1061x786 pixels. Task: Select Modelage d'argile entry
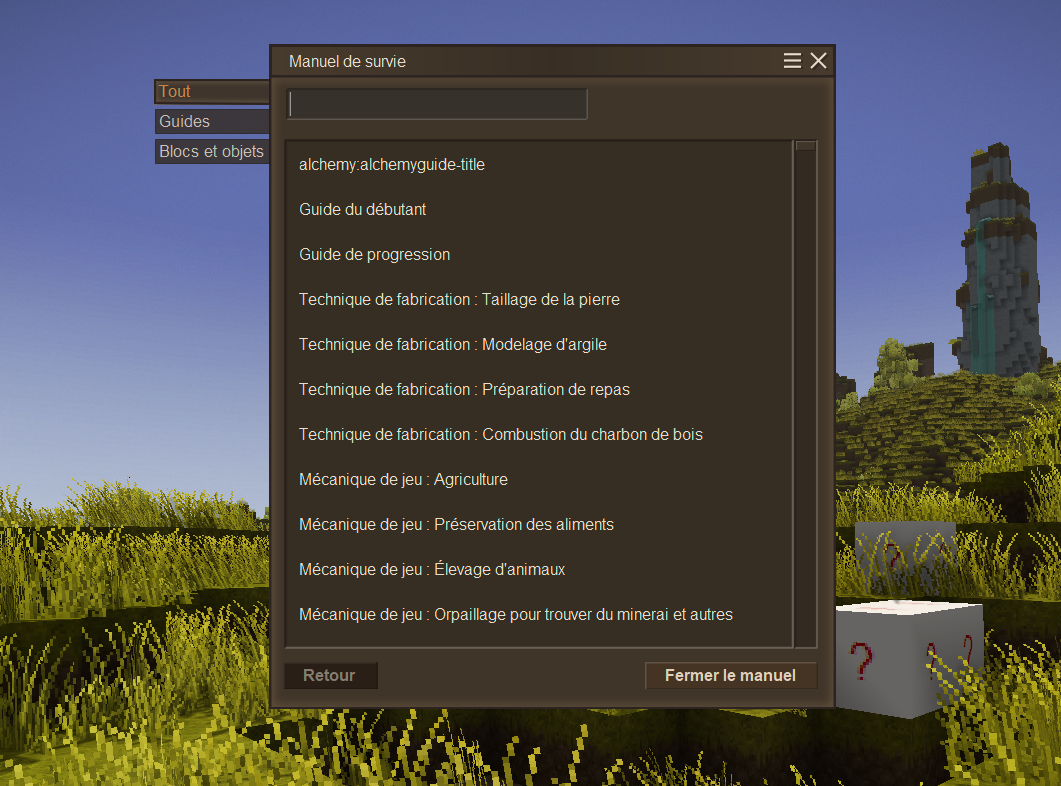pyautogui.click(x=453, y=345)
